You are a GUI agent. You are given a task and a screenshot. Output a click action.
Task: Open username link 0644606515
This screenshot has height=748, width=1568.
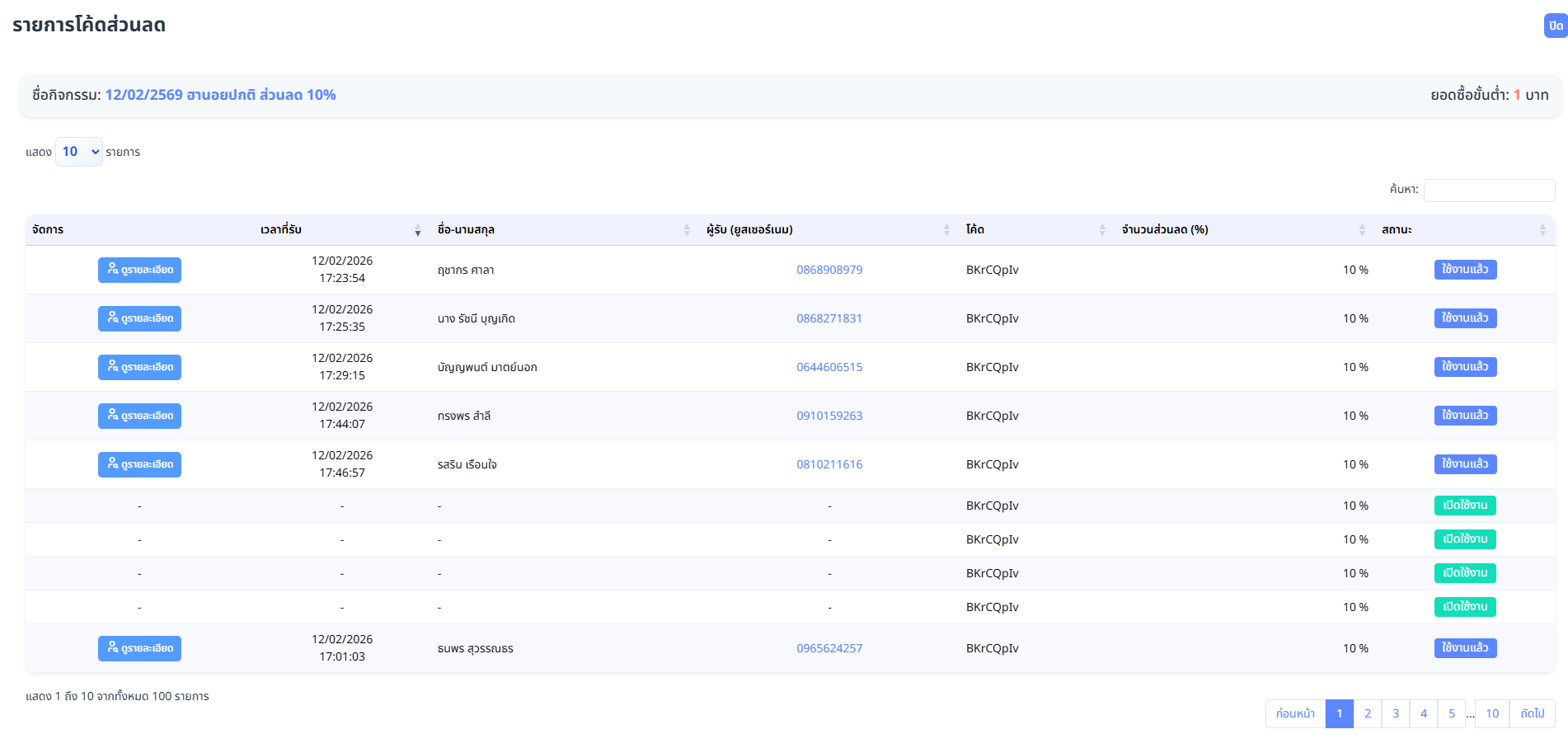coord(829,367)
